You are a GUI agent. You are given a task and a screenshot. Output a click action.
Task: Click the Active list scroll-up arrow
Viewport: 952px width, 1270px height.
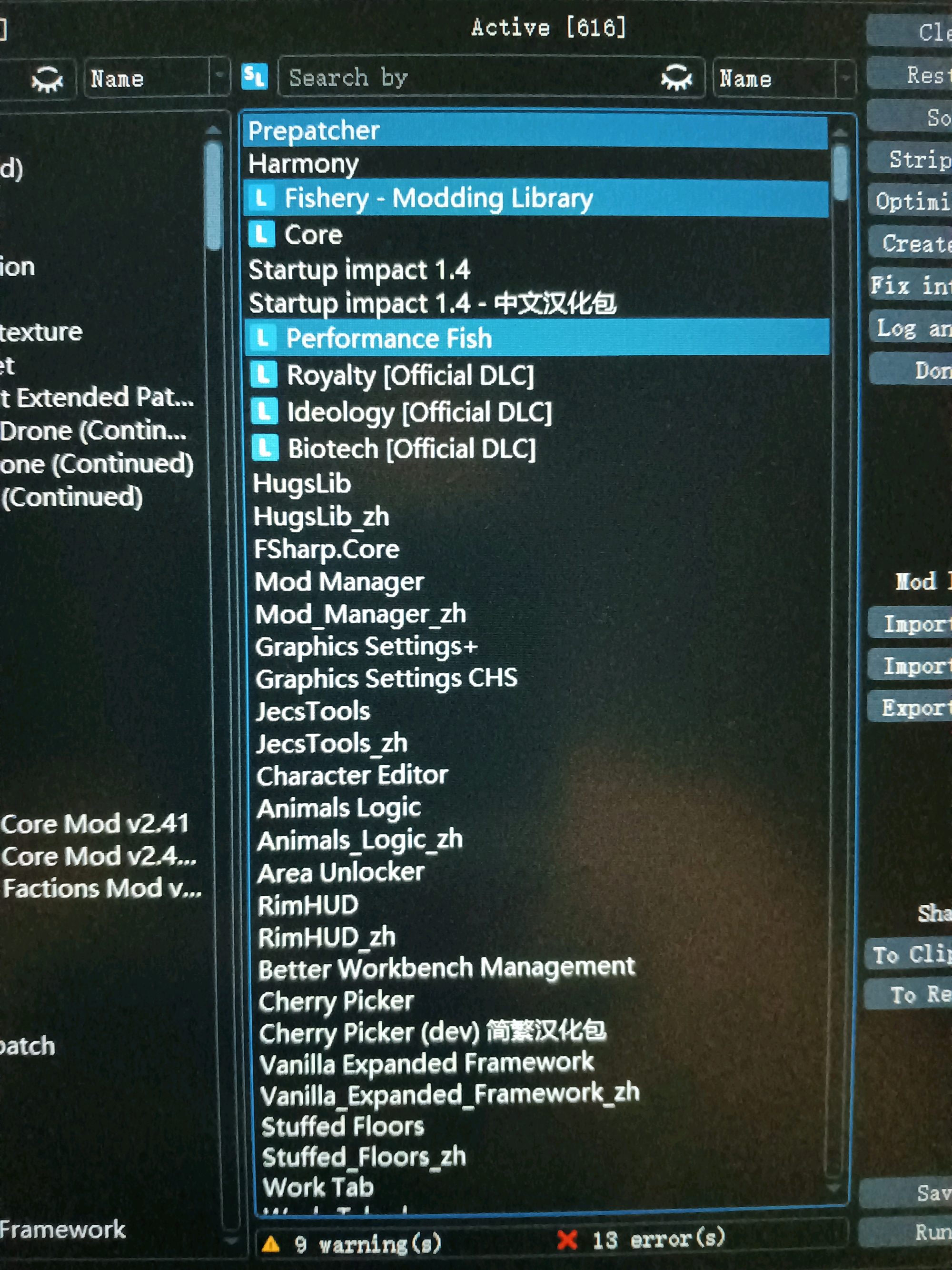[840, 133]
